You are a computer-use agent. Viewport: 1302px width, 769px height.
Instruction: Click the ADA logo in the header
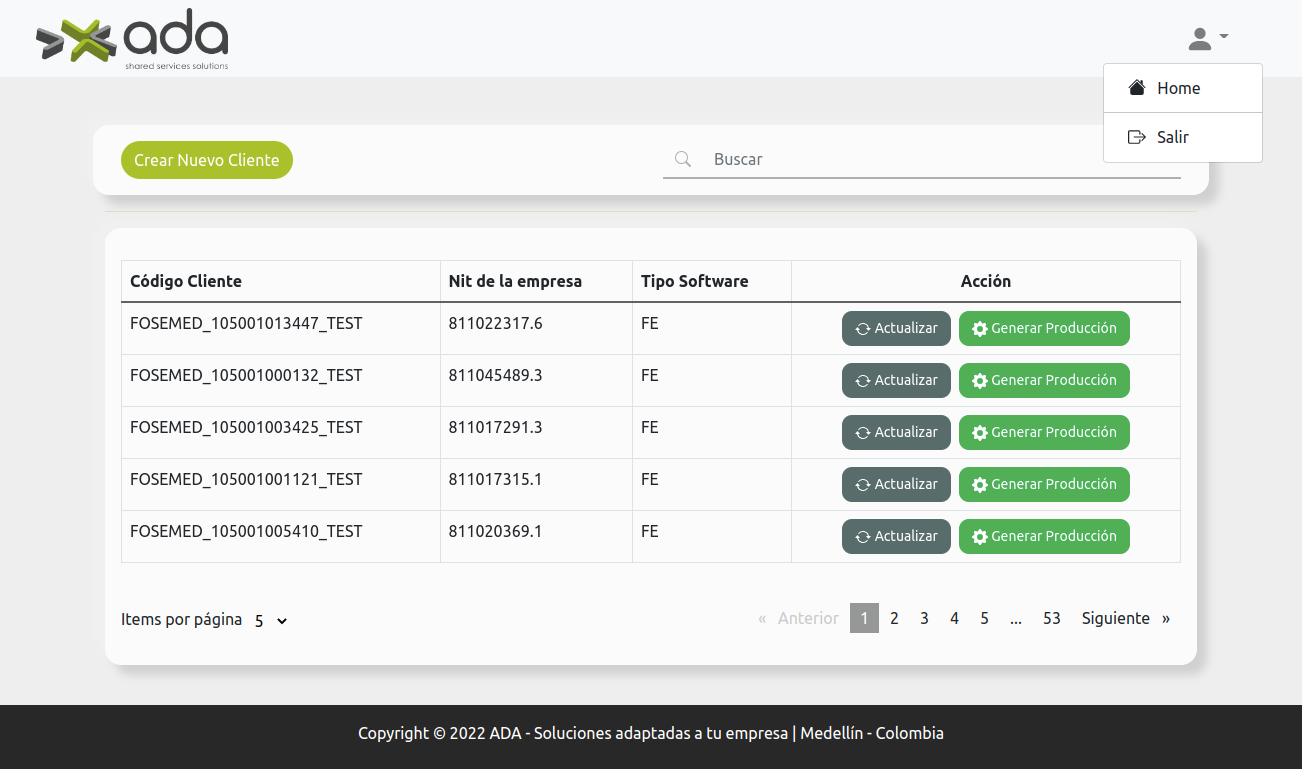(132, 40)
